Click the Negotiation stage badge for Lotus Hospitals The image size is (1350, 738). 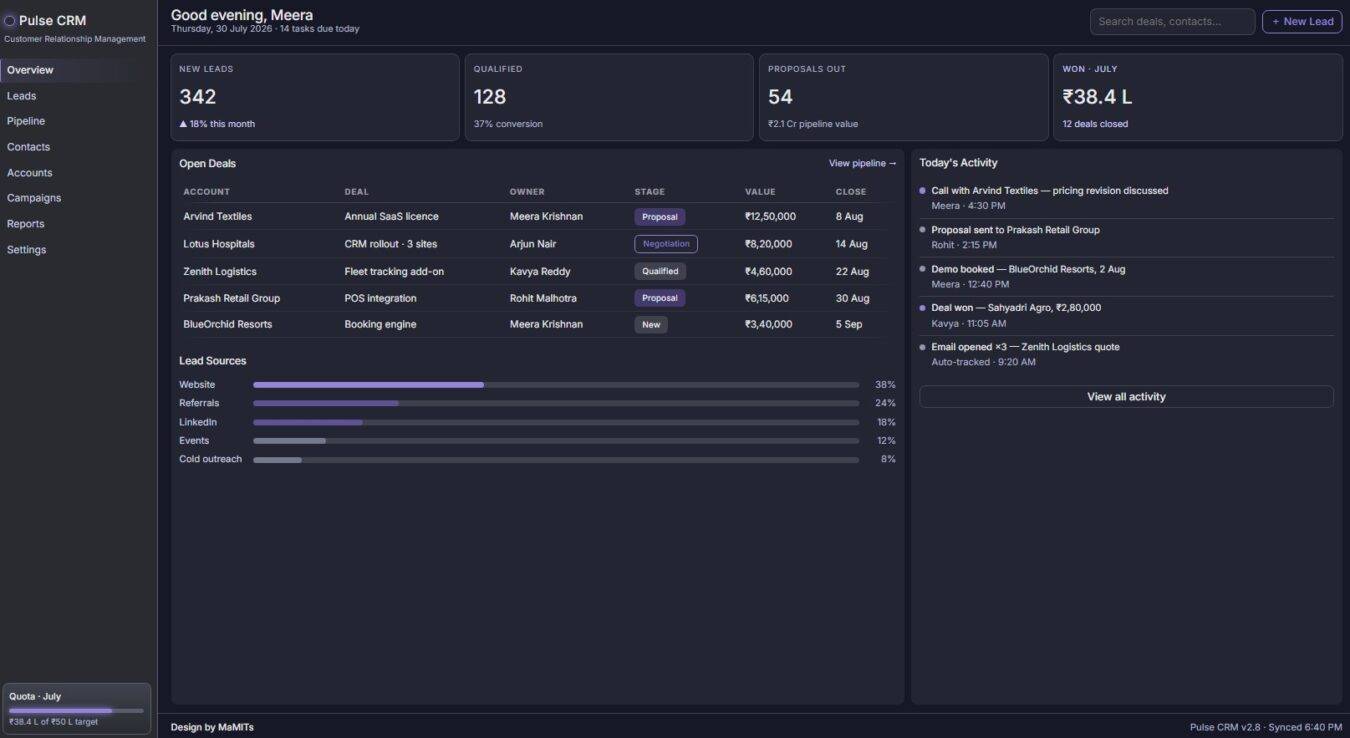666,244
